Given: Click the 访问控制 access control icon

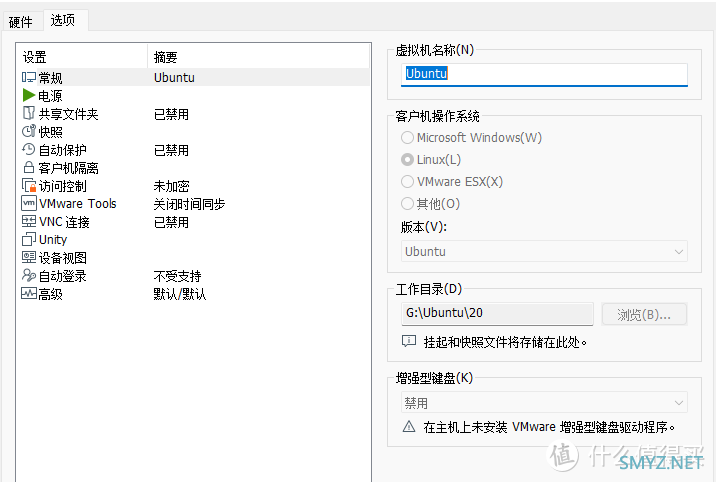Looking at the screenshot, I should 29,185.
